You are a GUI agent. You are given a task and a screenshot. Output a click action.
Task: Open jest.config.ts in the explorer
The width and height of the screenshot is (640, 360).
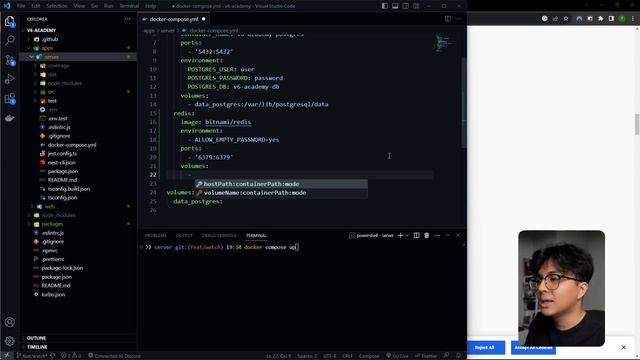pyautogui.click(x=62, y=153)
